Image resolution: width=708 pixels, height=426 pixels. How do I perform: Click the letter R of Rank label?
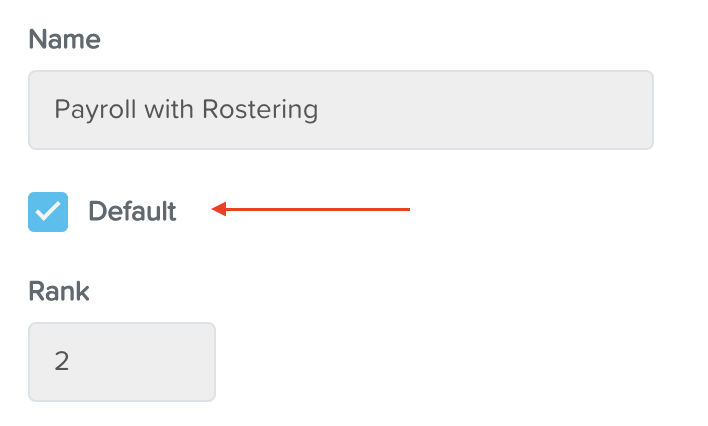pos(37,291)
